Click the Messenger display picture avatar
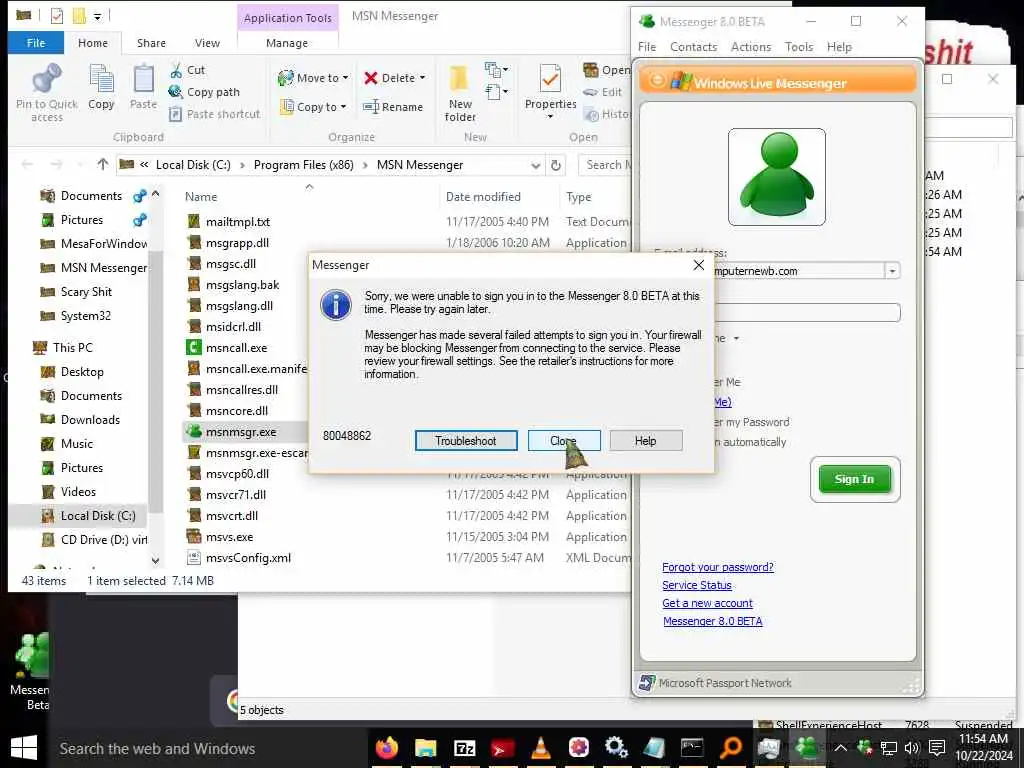This screenshot has height=768, width=1024. click(x=776, y=177)
